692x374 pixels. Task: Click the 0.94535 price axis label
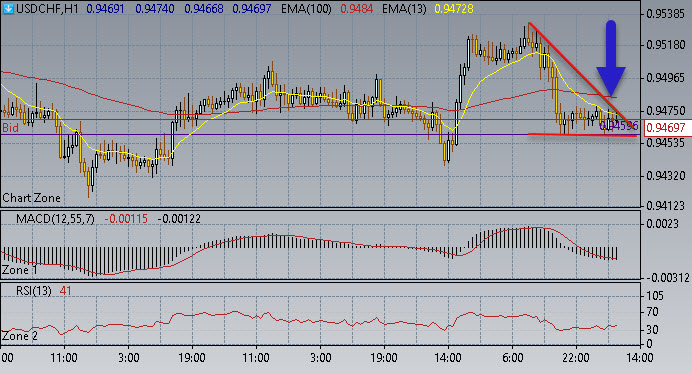[x=666, y=143]
